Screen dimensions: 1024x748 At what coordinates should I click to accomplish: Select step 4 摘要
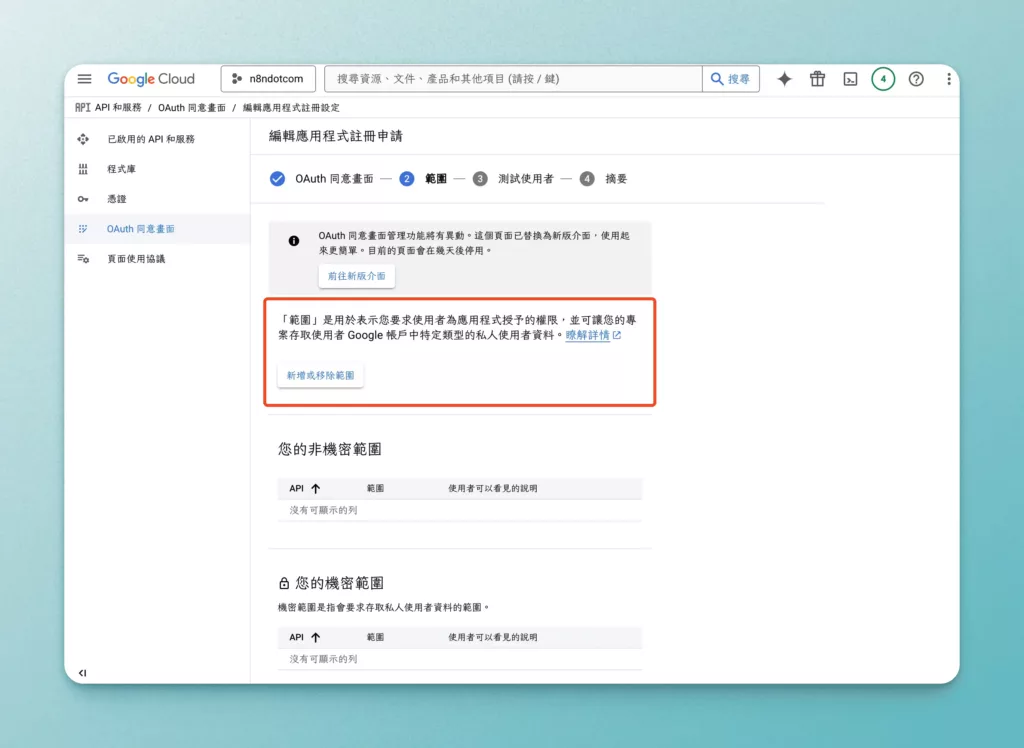coord(603,179)
